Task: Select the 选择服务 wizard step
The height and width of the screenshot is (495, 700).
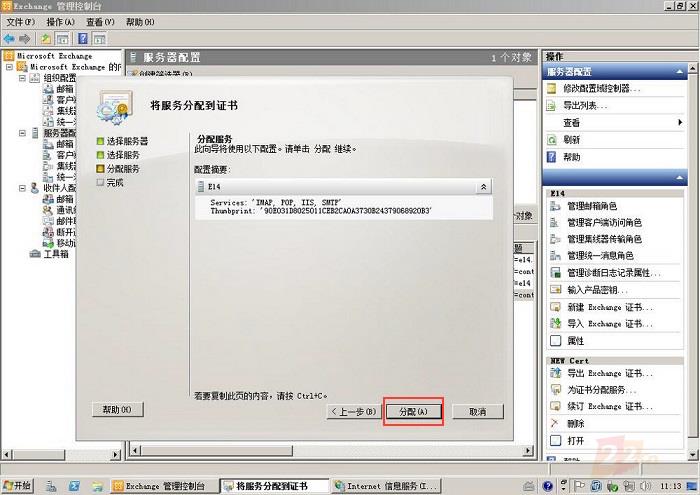Action: pyautogui.click(x=118, y=155)
